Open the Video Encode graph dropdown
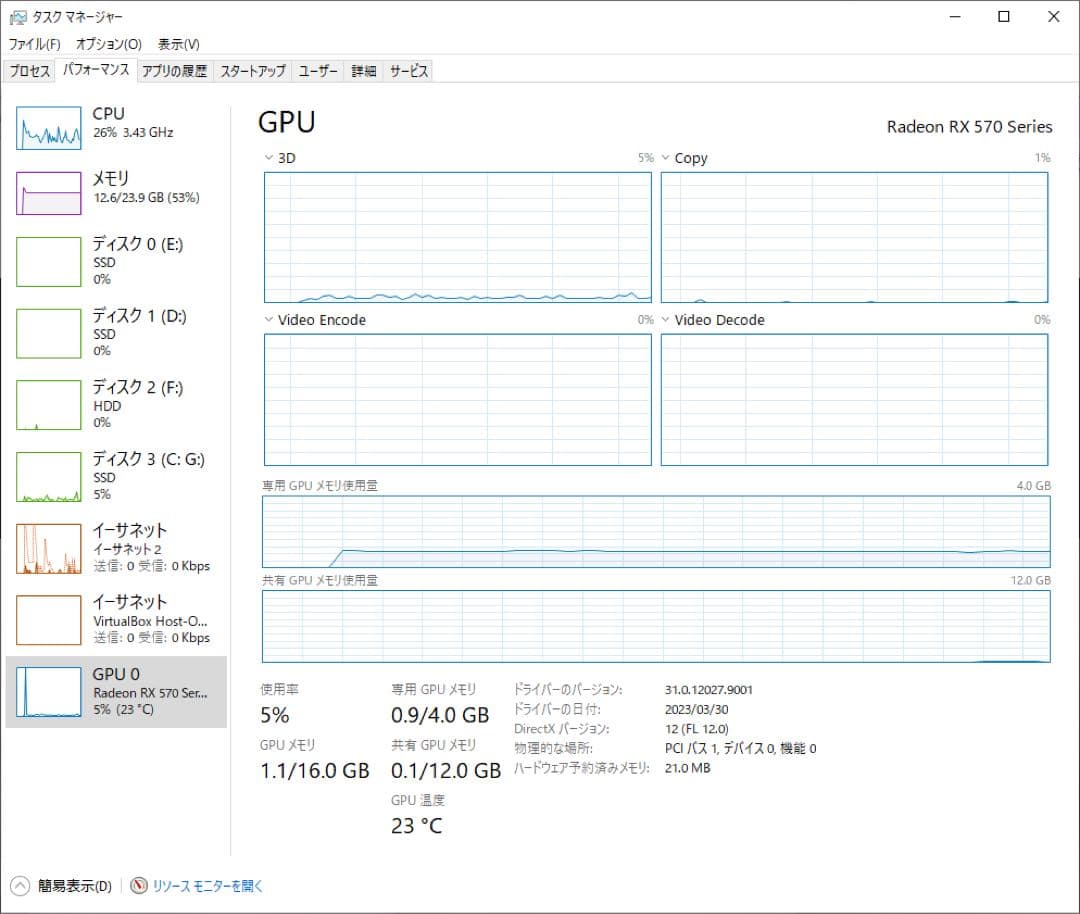 click(x=269, y=319)
